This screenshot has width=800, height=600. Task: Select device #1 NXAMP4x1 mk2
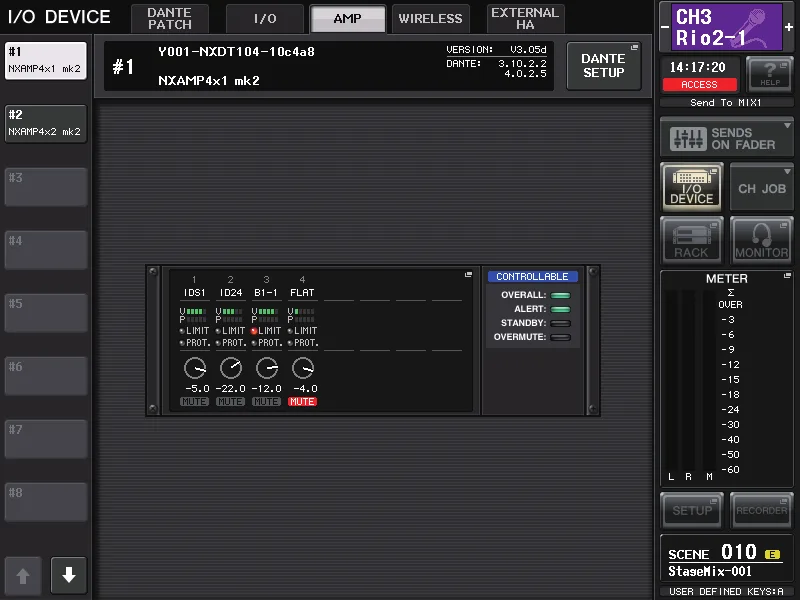pos(45,61)
